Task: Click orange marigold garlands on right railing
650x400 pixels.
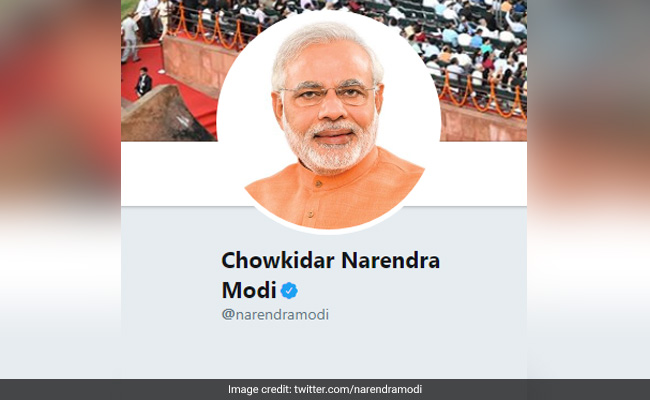Action: pyautogui.click(x=483, y=95)
